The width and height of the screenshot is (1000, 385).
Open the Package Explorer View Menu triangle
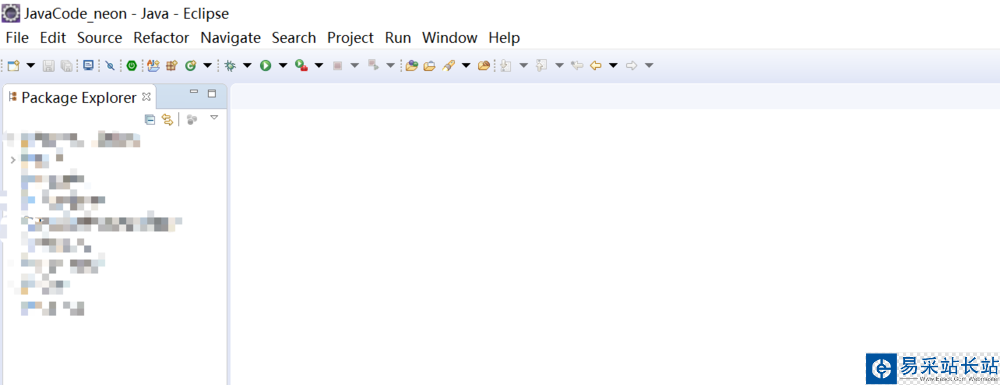pos(214,117)
